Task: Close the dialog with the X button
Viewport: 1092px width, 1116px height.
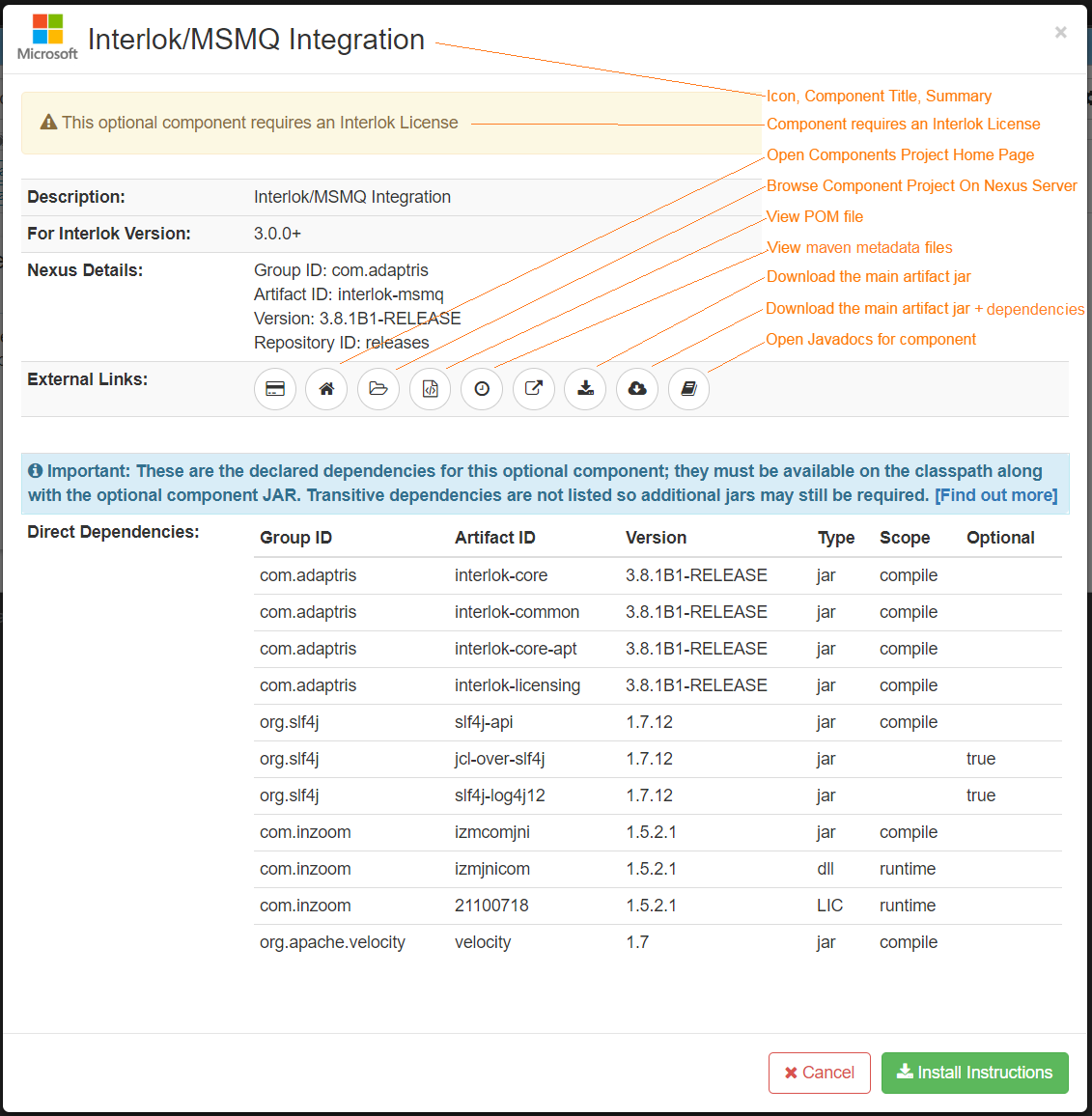Action: tap(1061, 32)
